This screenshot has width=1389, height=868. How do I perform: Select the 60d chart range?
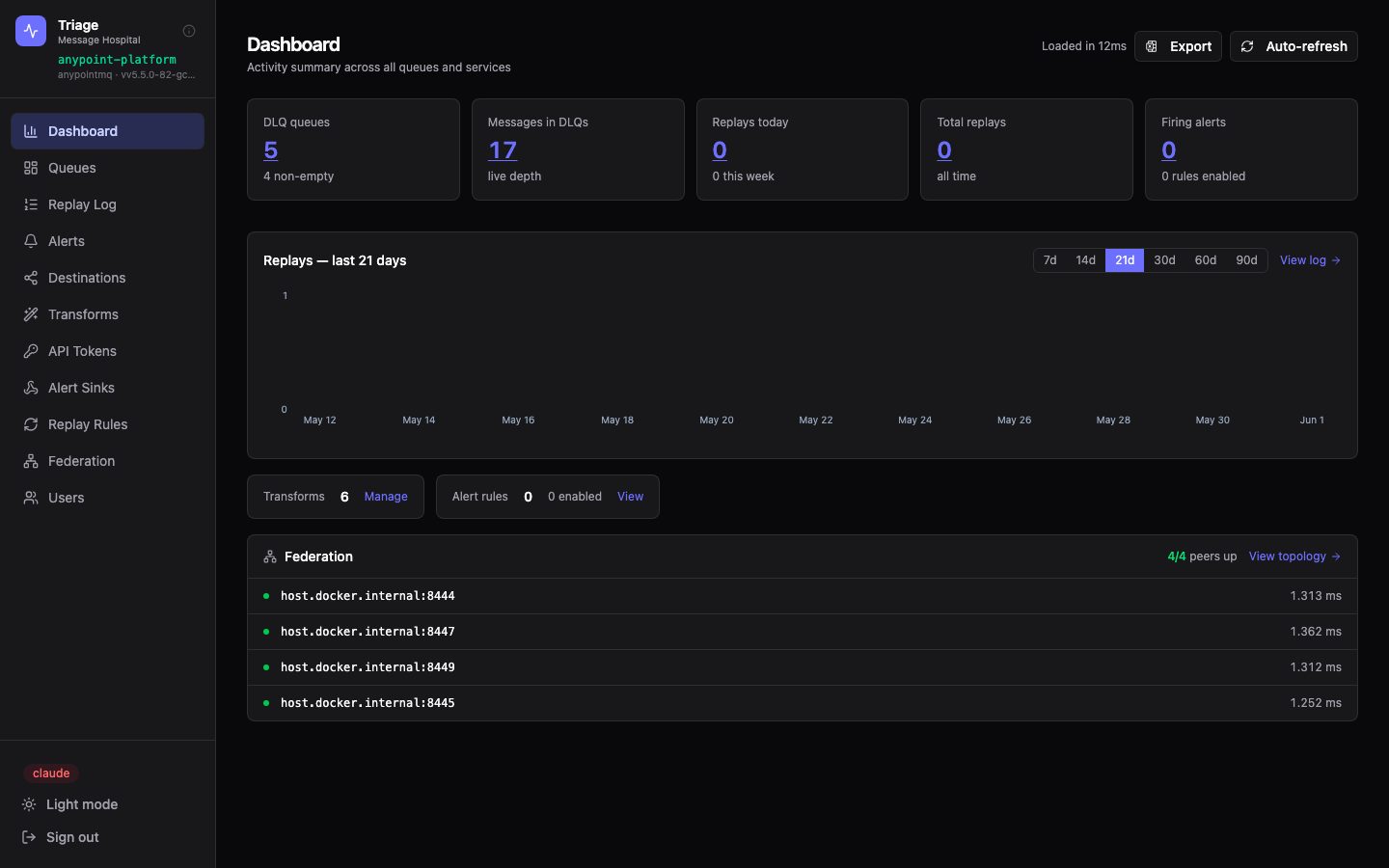[x=1205, y=260]
